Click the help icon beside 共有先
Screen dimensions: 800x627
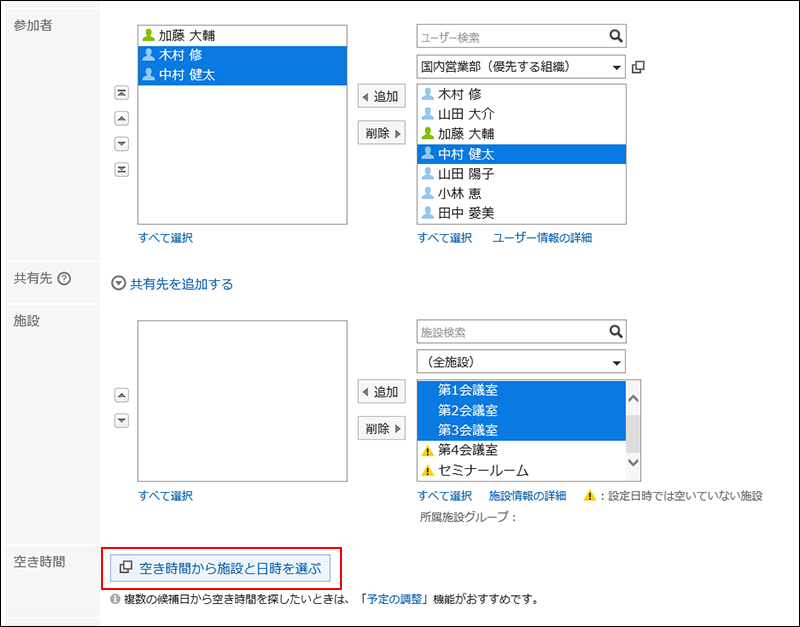[x=64, y=279]
